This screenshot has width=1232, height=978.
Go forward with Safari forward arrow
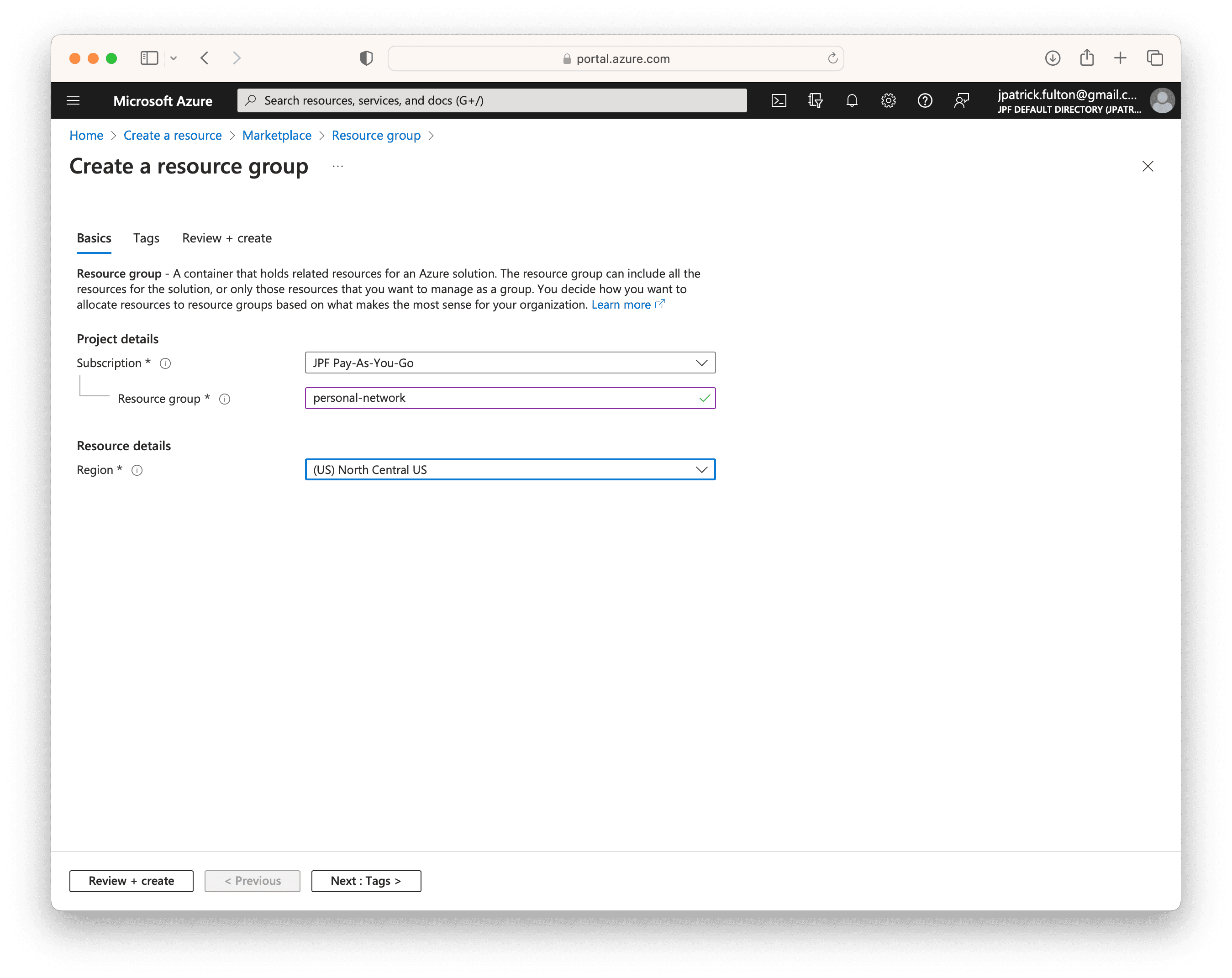[237, 58]
